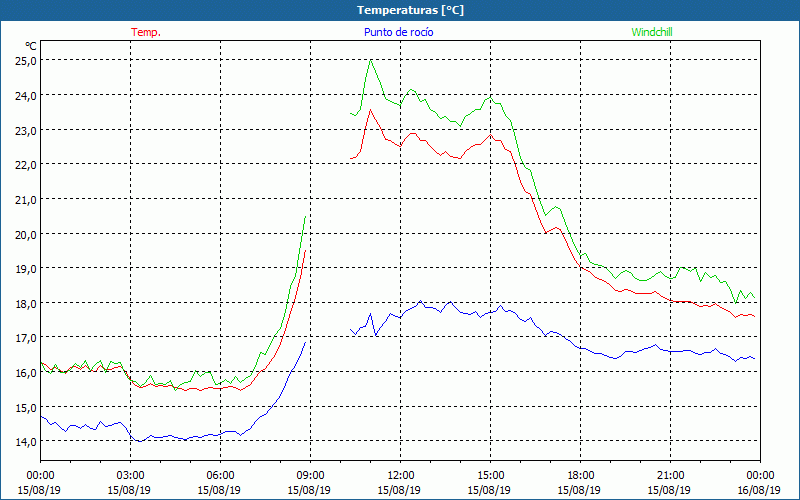The image size is (800, 500).
Task: Click the 06:00 time axis label
Action: 220,476
